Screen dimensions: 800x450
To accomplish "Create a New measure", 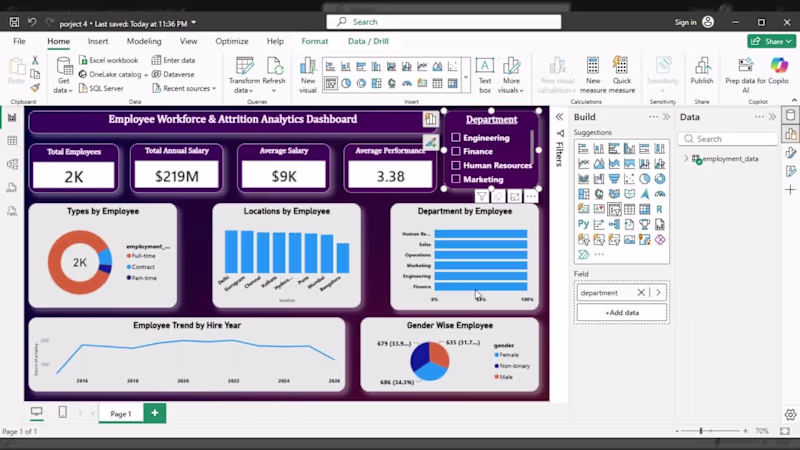I will [x=593, y=75].
